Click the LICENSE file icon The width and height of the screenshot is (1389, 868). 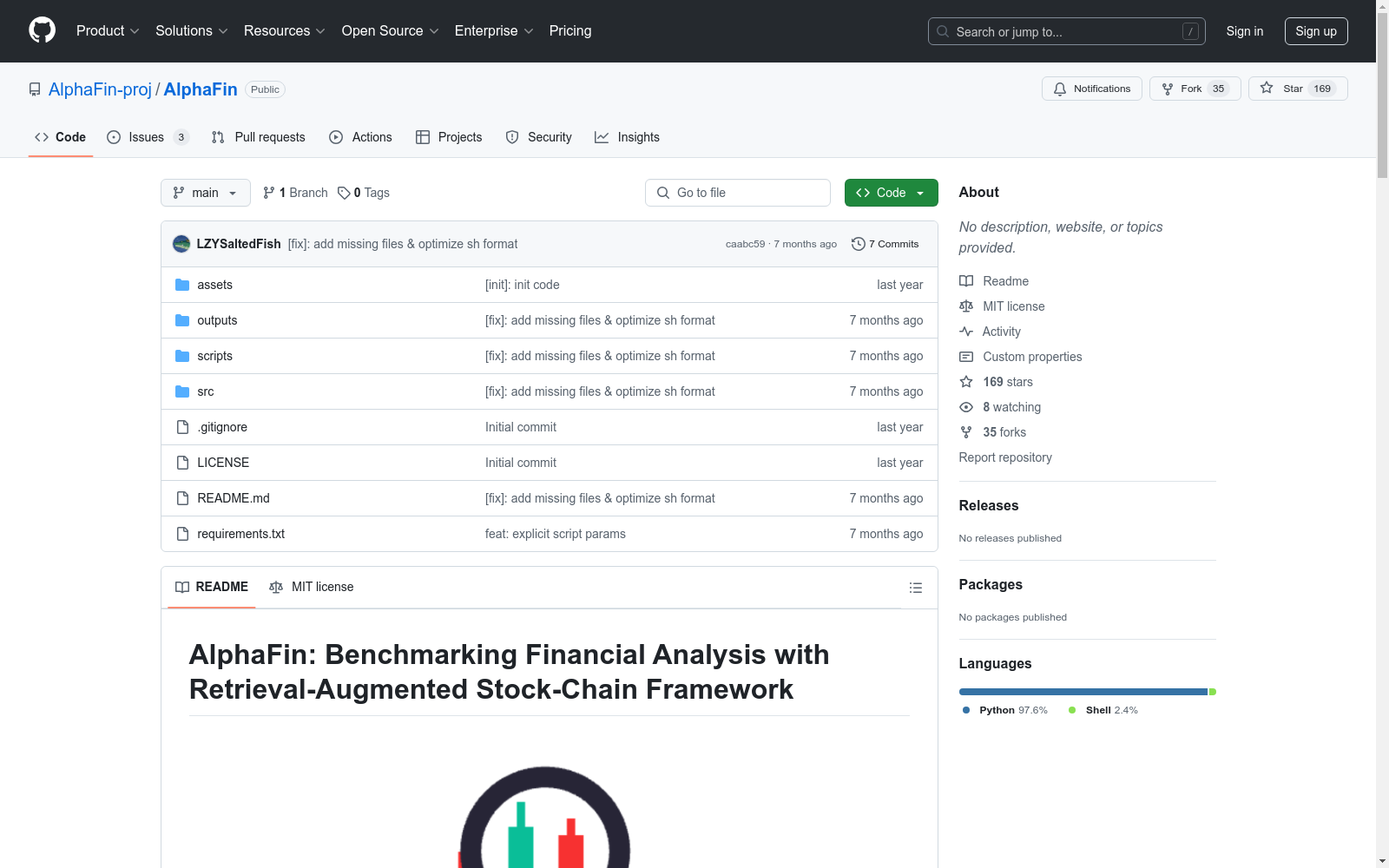coord(182,463)
